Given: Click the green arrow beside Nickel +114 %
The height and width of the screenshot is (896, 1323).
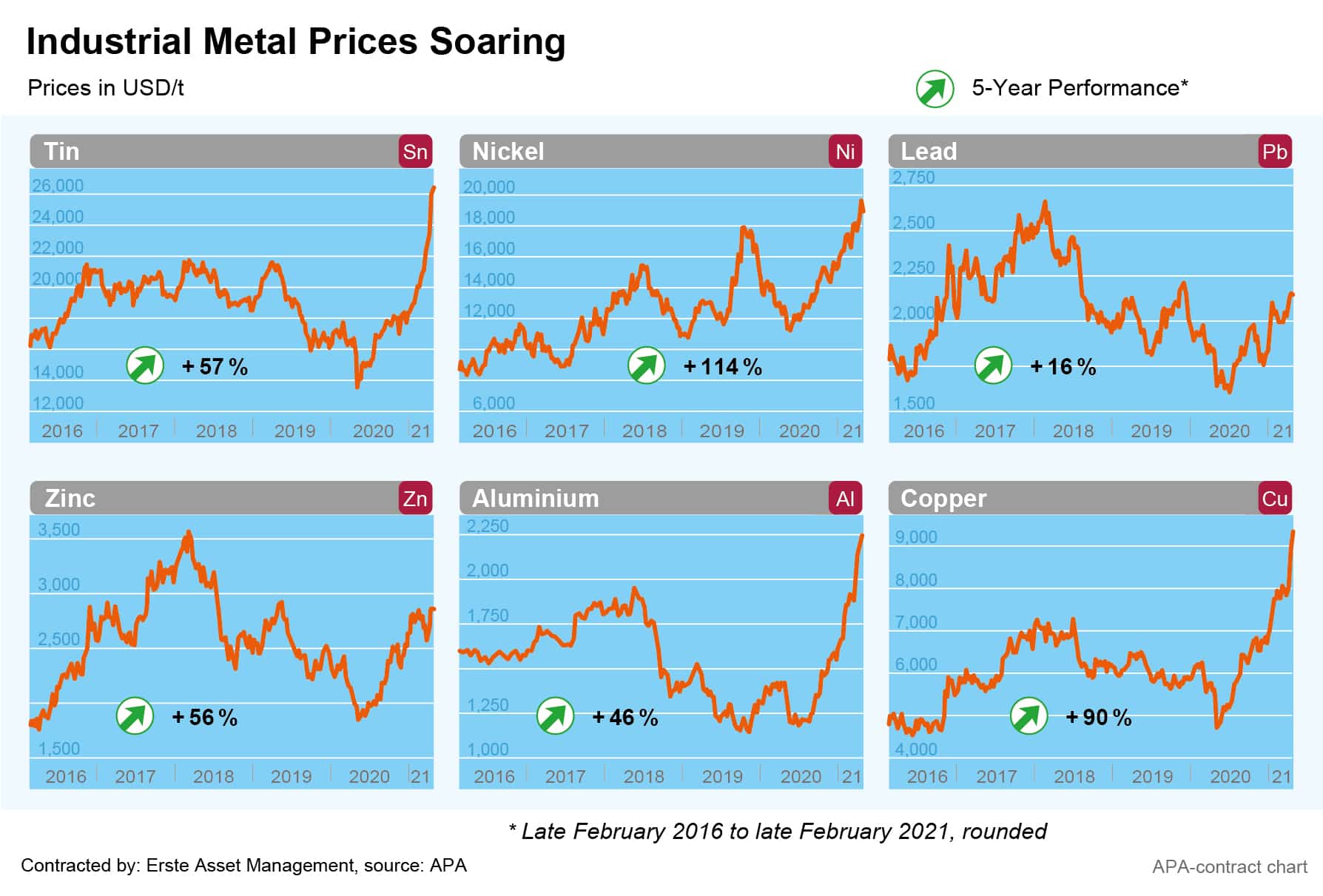Looking at the screenshot, I should pos(646,366).
